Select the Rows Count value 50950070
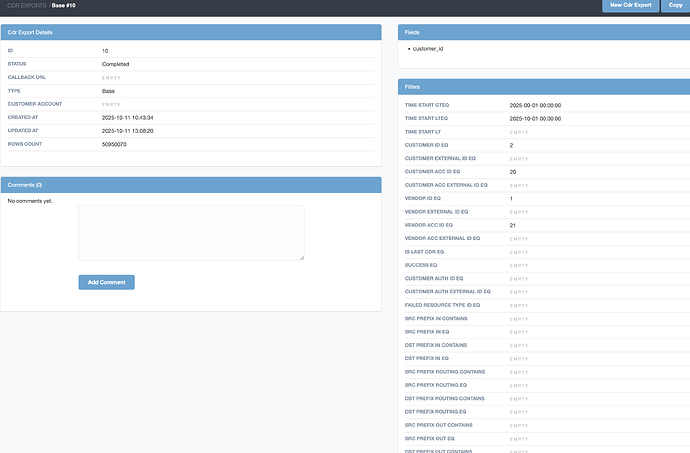Viewport: 690px width, 453px height. click(114, 144)
